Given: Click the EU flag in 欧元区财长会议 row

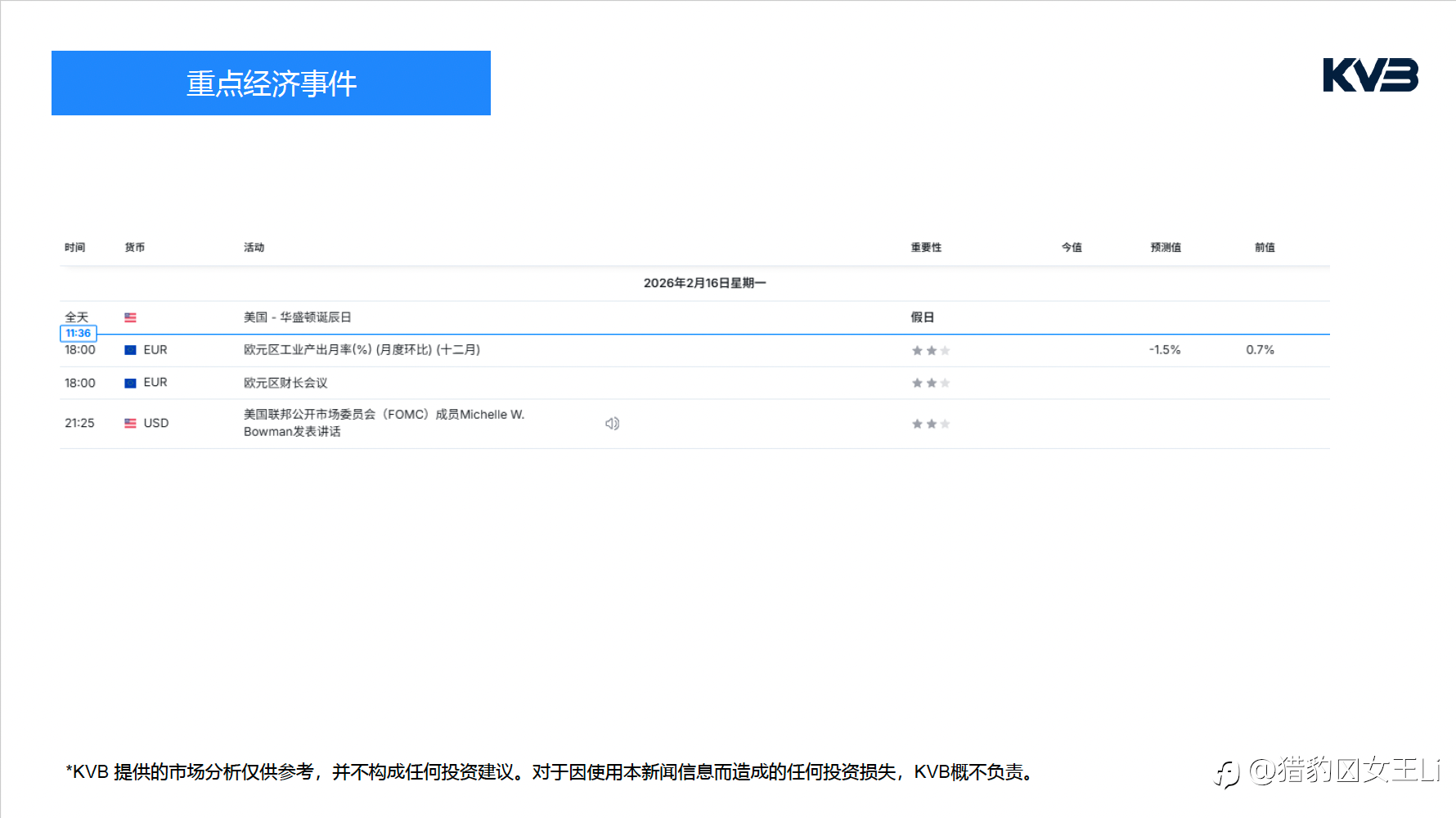Looking at the screenshot, I should tap(130, 383).
